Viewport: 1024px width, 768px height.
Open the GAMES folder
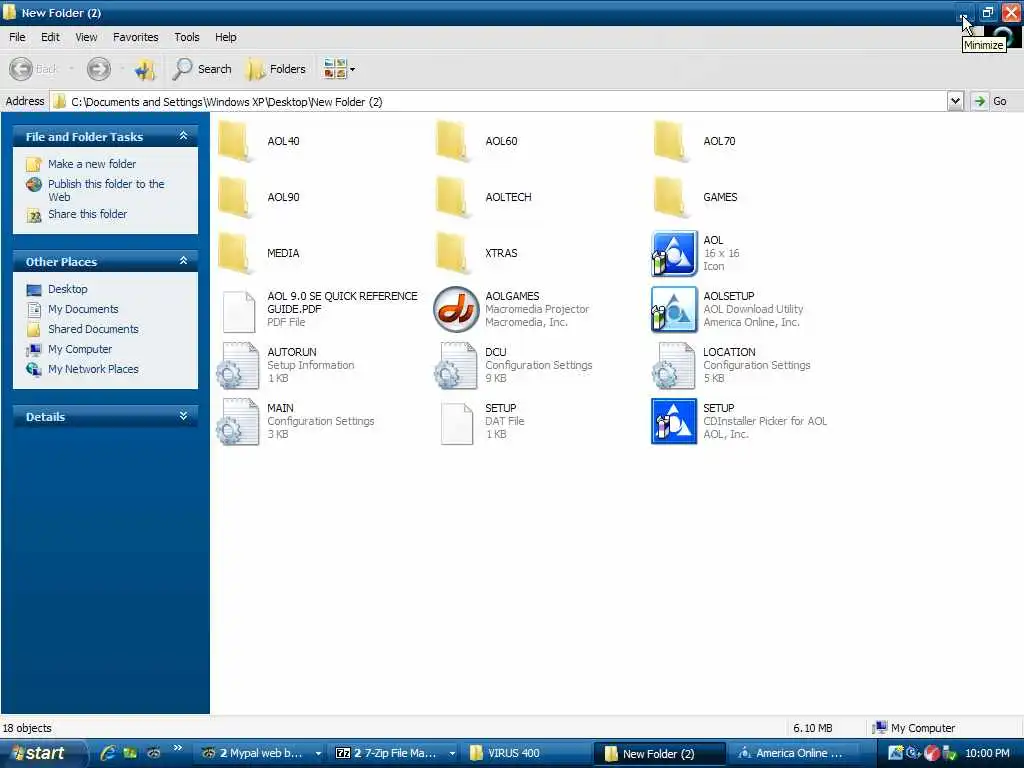pyautogui.click(x=696, y=197)
